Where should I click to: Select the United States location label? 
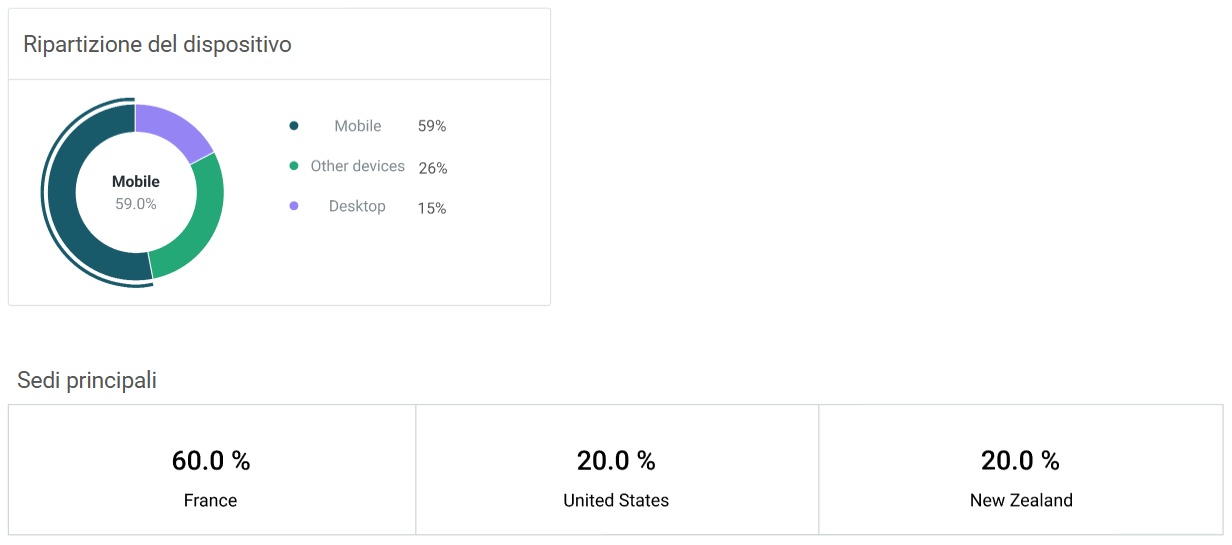coord(616,500)
